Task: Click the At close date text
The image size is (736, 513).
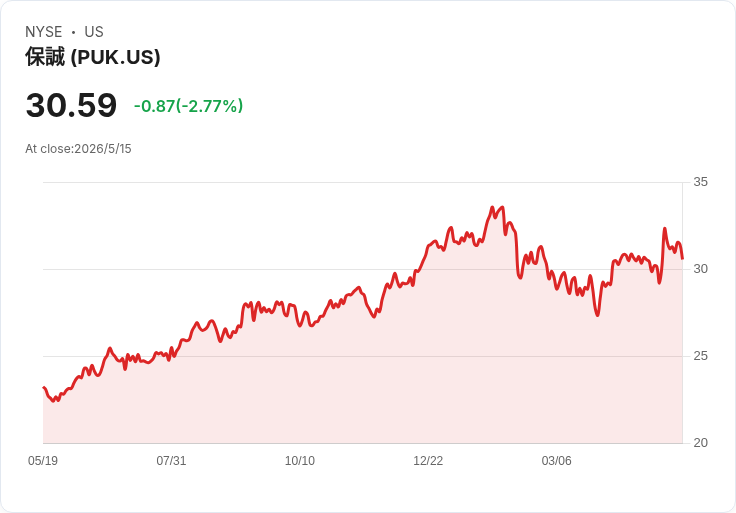Action: coord(78,149)
